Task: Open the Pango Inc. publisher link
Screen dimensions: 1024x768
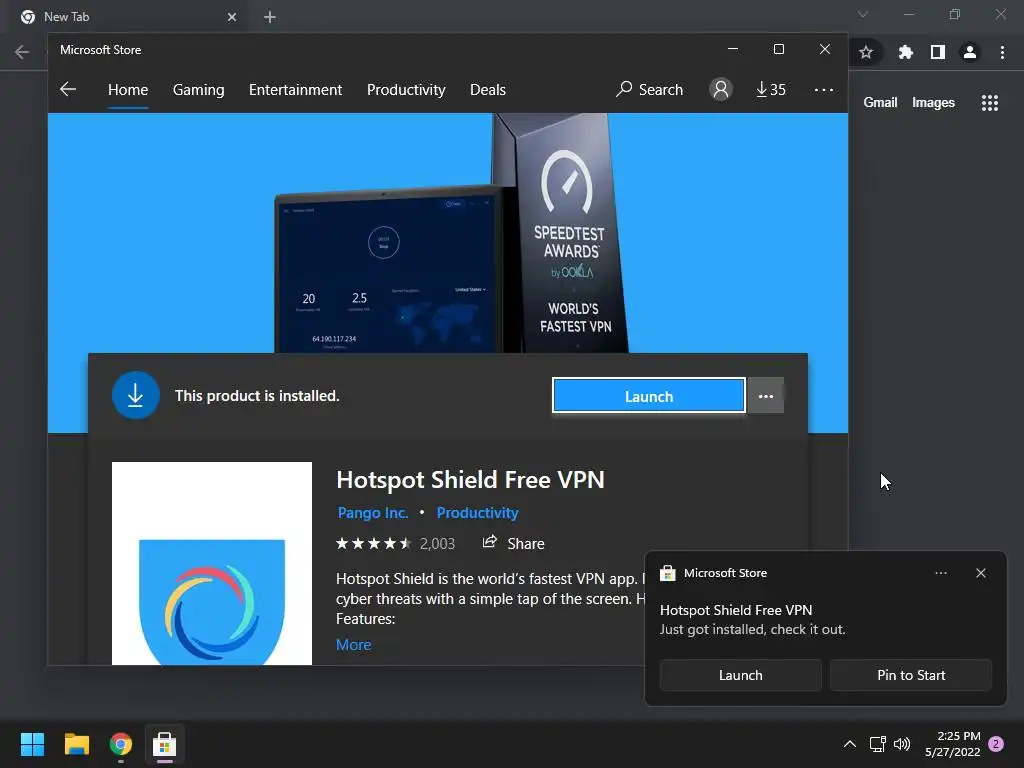Action: pos(373,513)
